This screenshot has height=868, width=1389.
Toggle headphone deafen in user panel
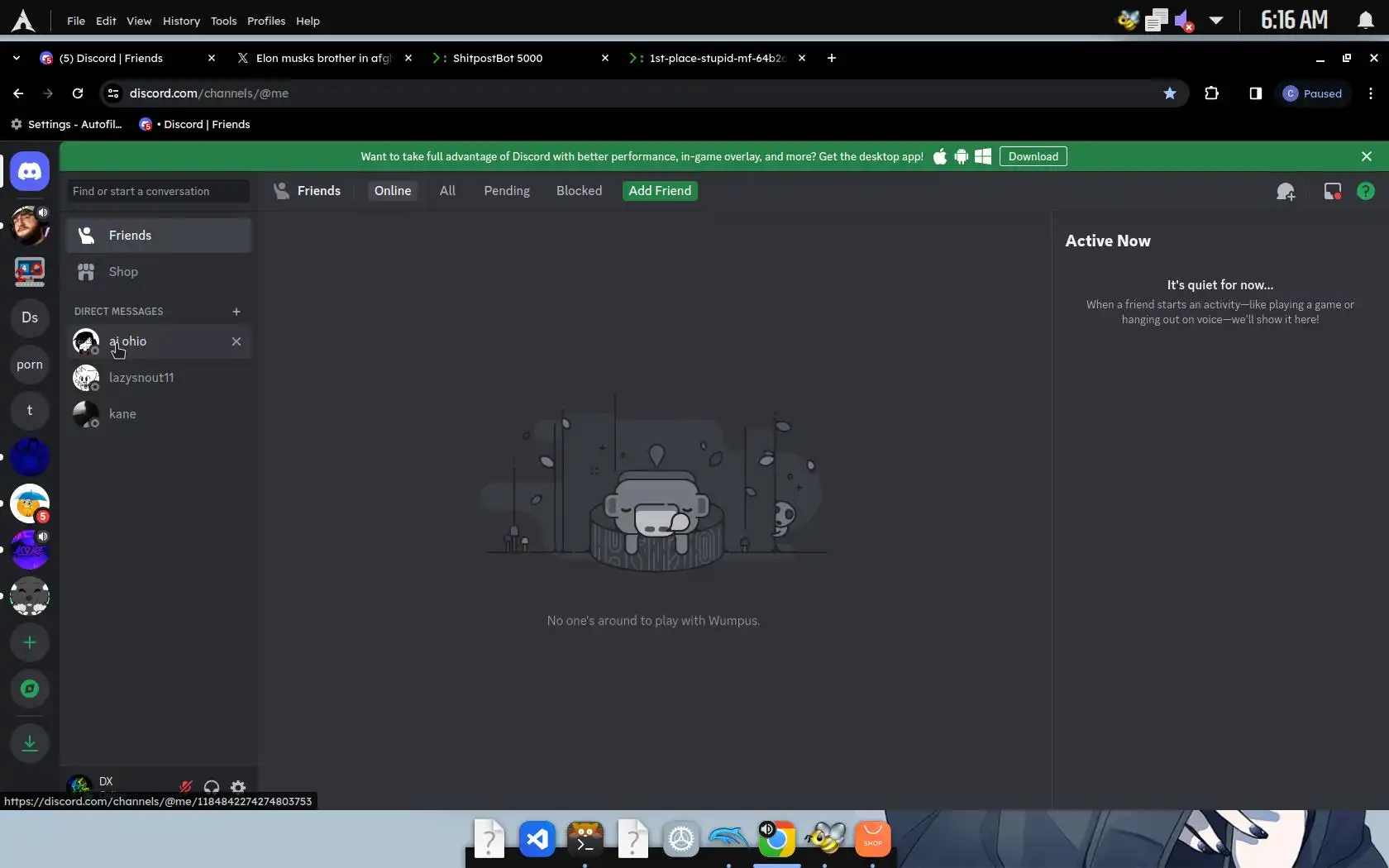tap(212, 787)
